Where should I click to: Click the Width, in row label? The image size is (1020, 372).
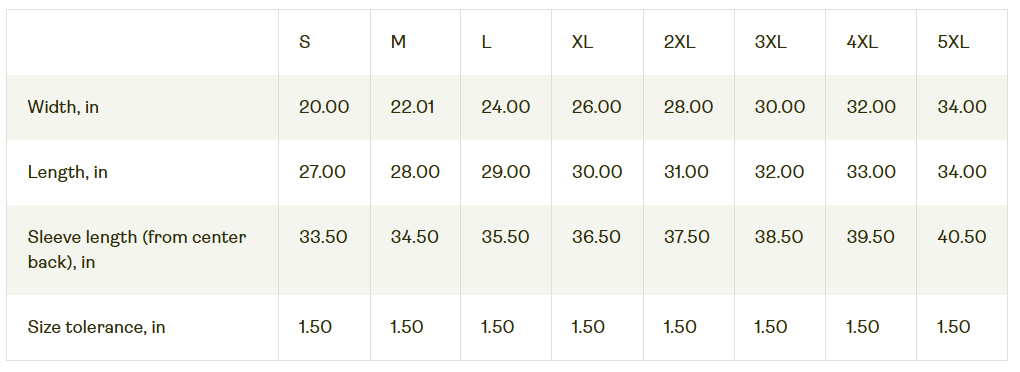coord(63,107)
